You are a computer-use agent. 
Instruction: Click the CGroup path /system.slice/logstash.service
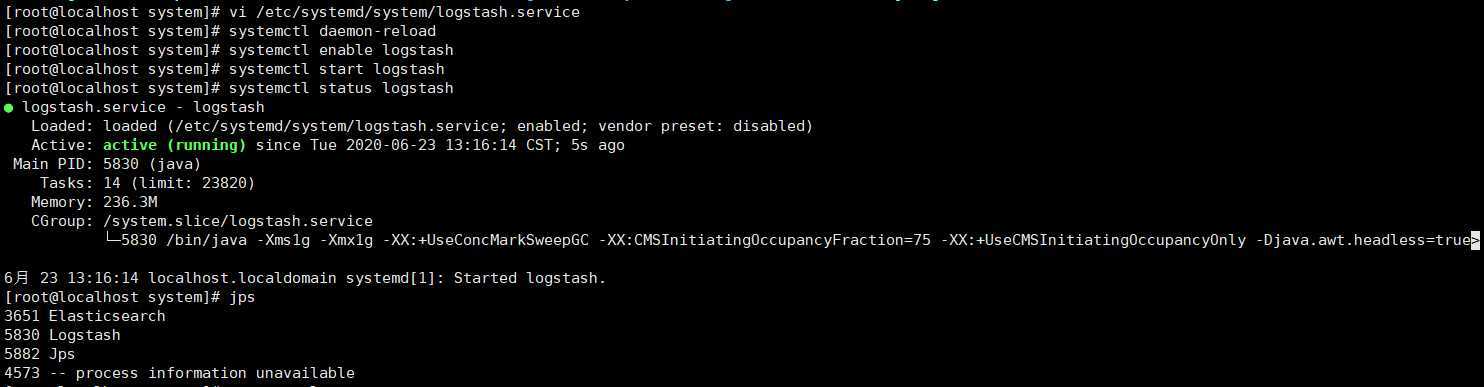238,221
